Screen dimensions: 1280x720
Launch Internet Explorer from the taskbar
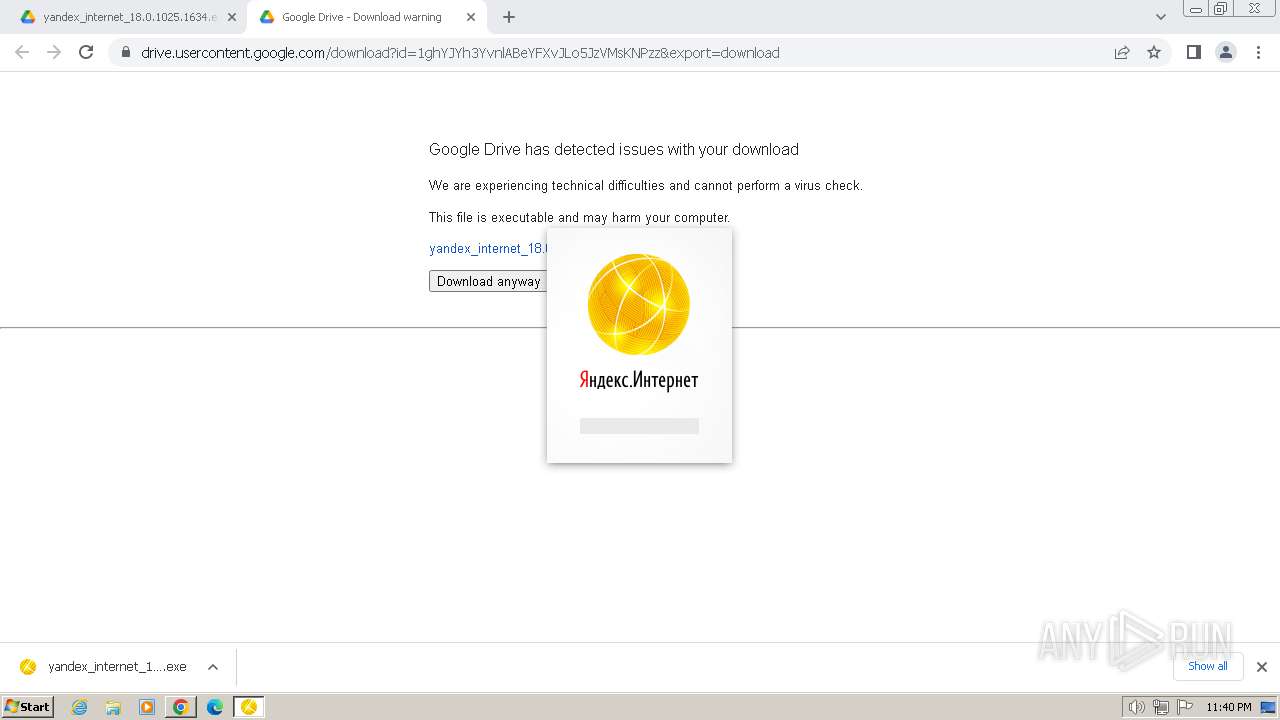click(x=79, y=707)
